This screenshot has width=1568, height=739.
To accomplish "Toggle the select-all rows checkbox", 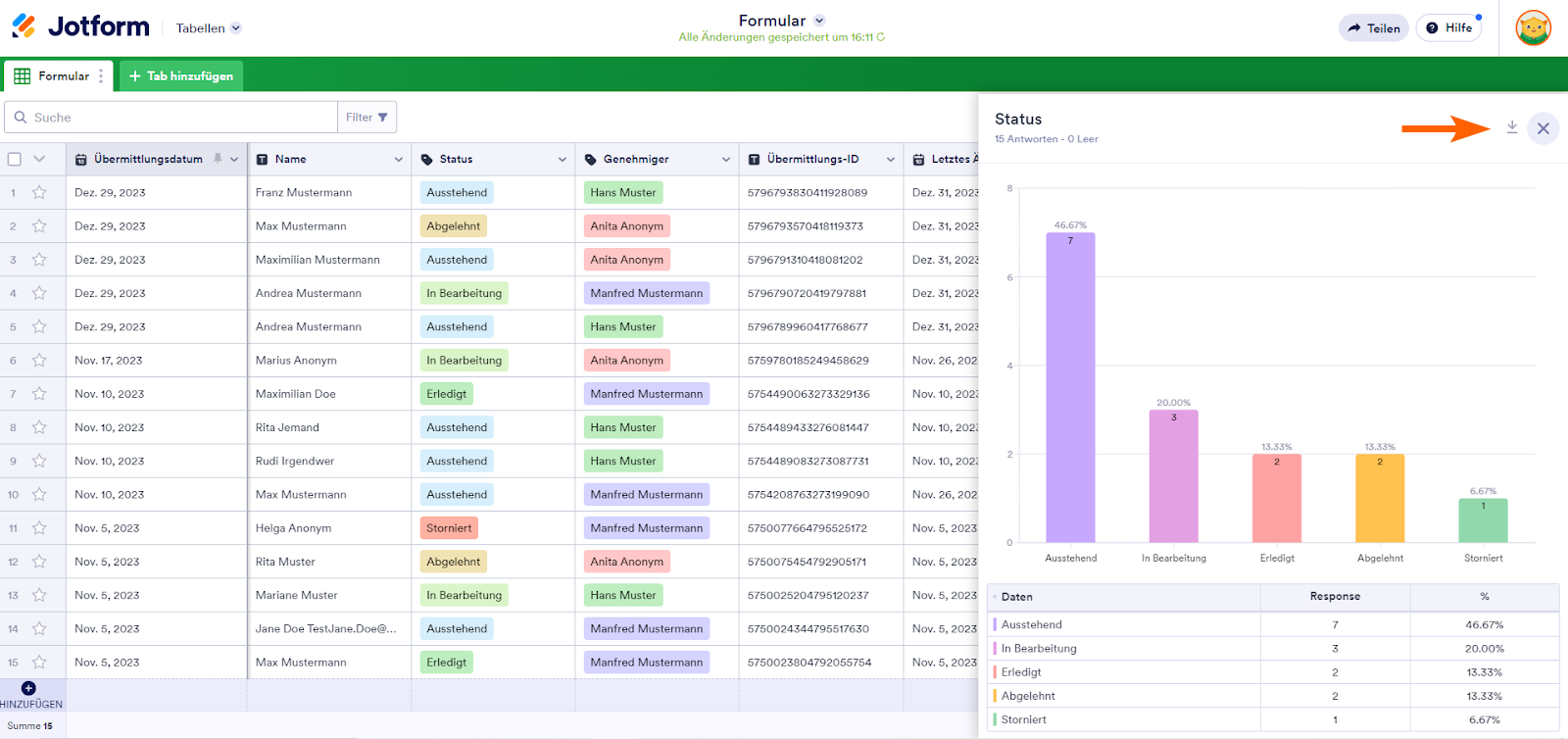I will pyautogui.click(x=15, y=159).
